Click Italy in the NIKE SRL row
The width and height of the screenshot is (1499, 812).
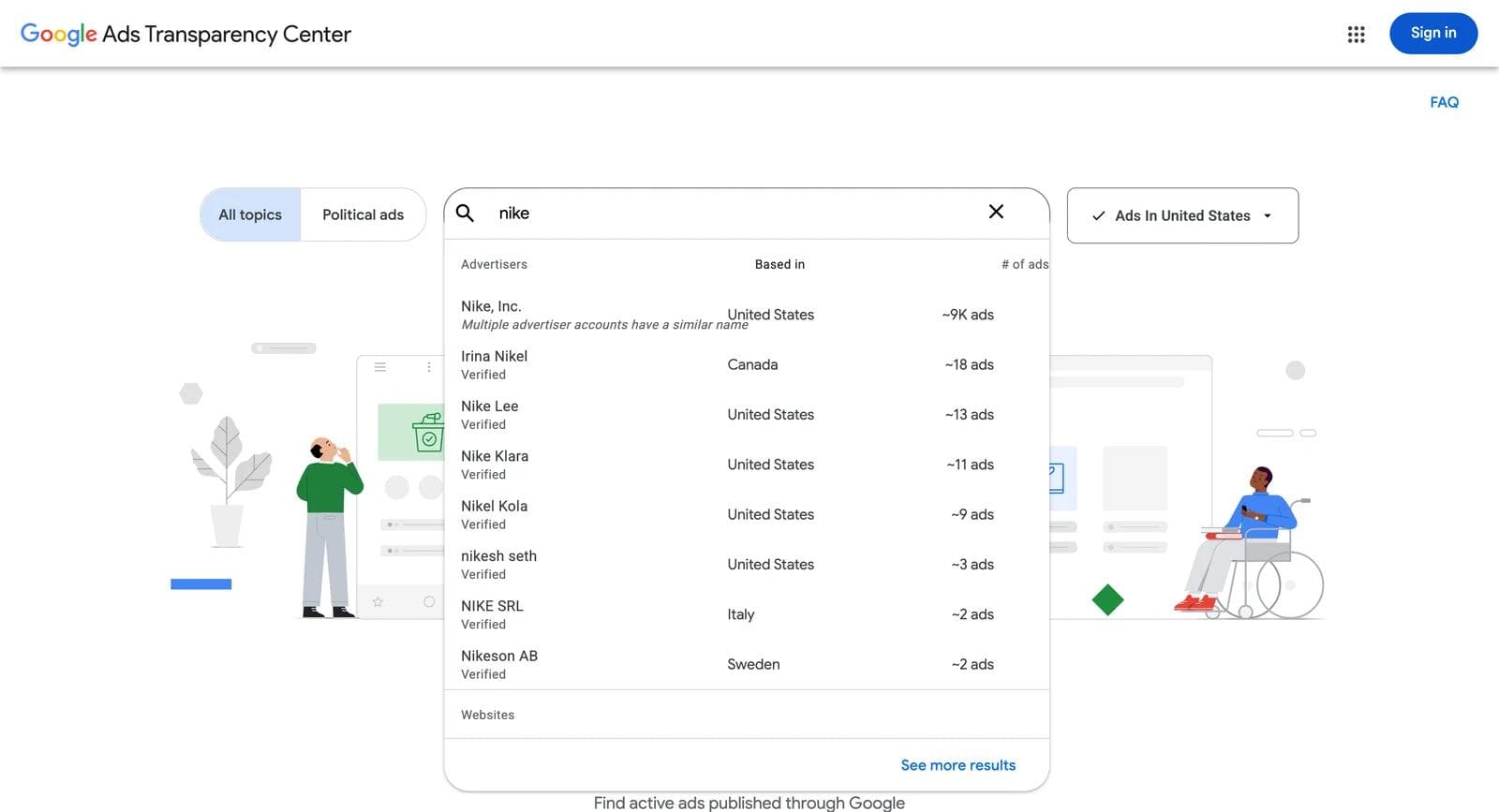(740, 614)
